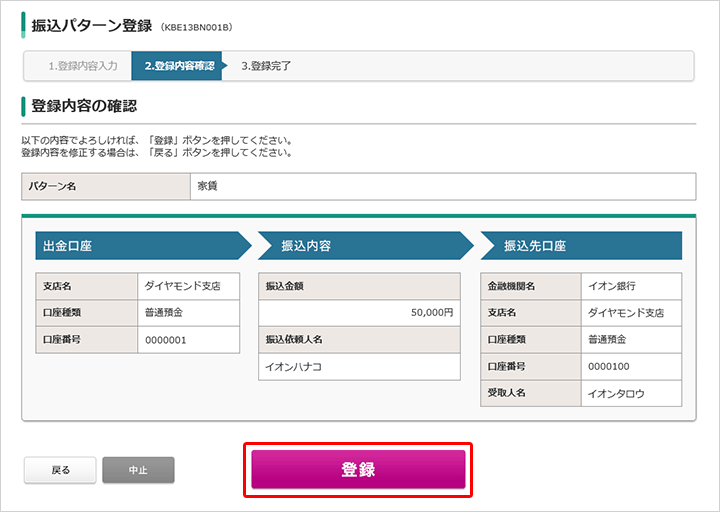Click the magenta 登録 button
The width and height of the screenshot is (720, 512).
pos(358,469)
